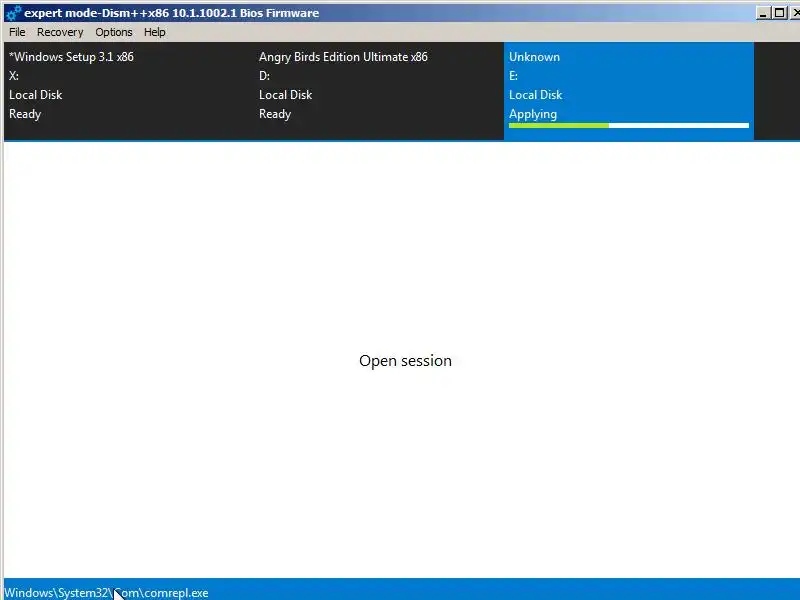Select the Angry Birds Edition Ultimate x86 tile

coord(379,90)
